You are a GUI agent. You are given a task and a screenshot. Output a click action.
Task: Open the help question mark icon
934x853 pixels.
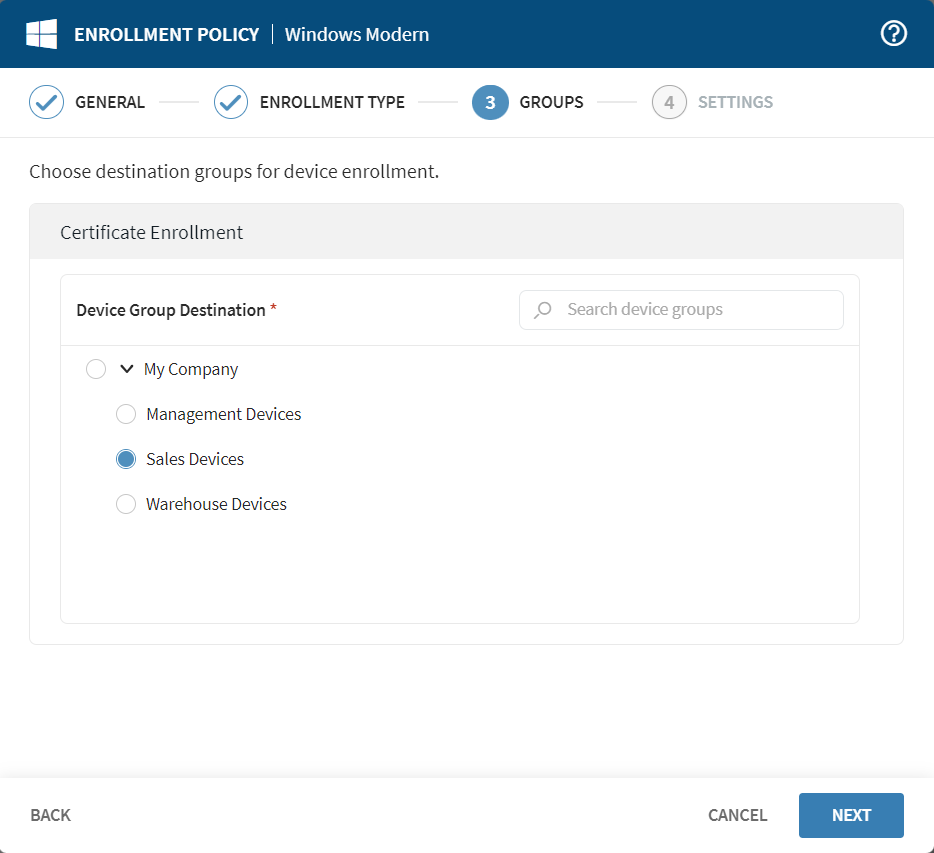pos(893,34)
